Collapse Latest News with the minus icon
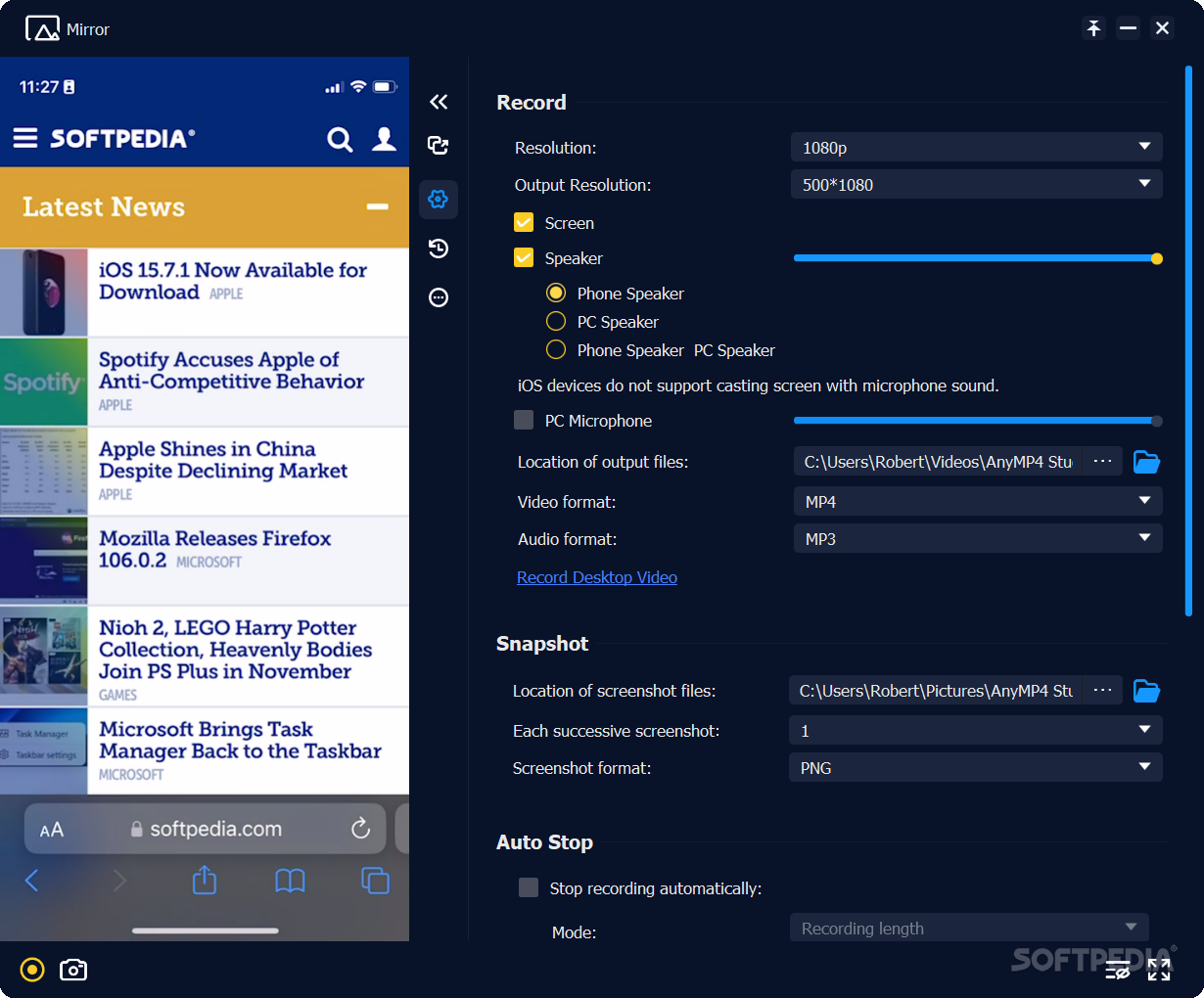 (378, 206)
